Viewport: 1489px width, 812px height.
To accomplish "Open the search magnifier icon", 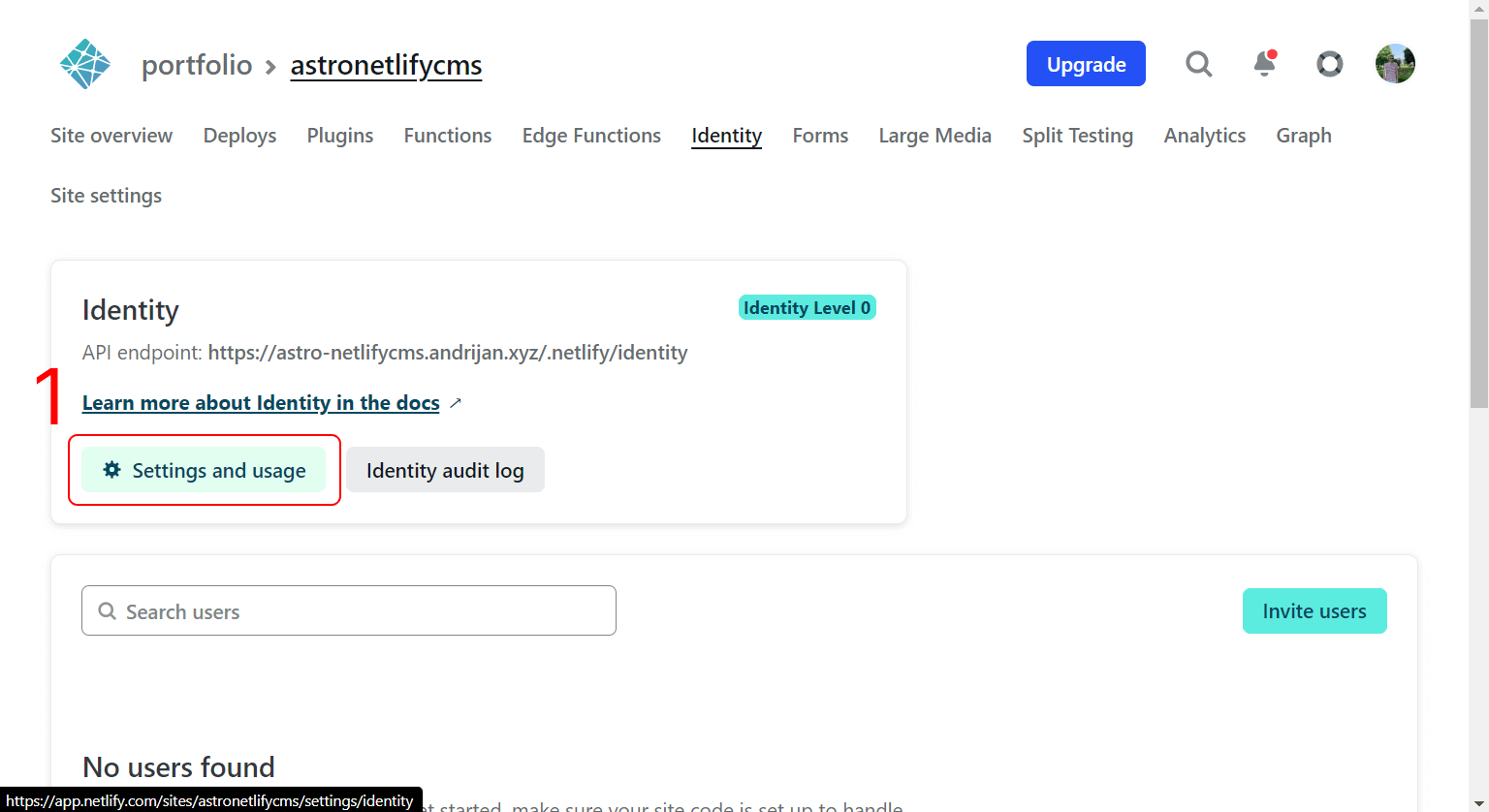I will 1199,64.
